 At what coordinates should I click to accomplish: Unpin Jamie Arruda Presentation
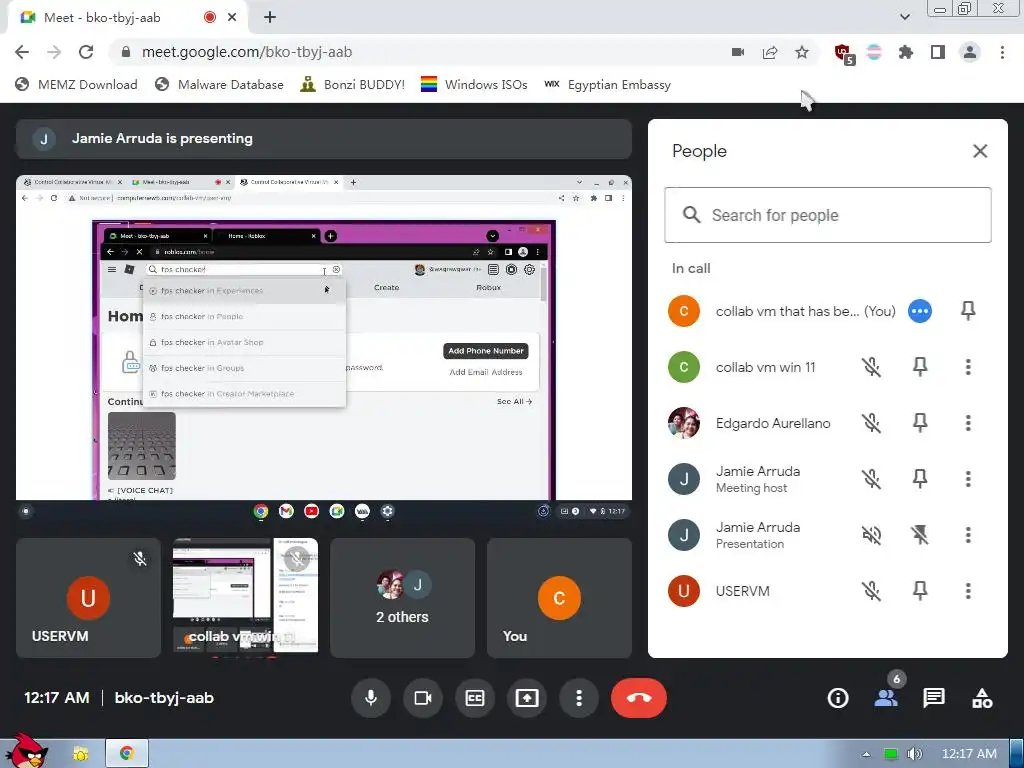pyautogui.click(x=920, y=536)
